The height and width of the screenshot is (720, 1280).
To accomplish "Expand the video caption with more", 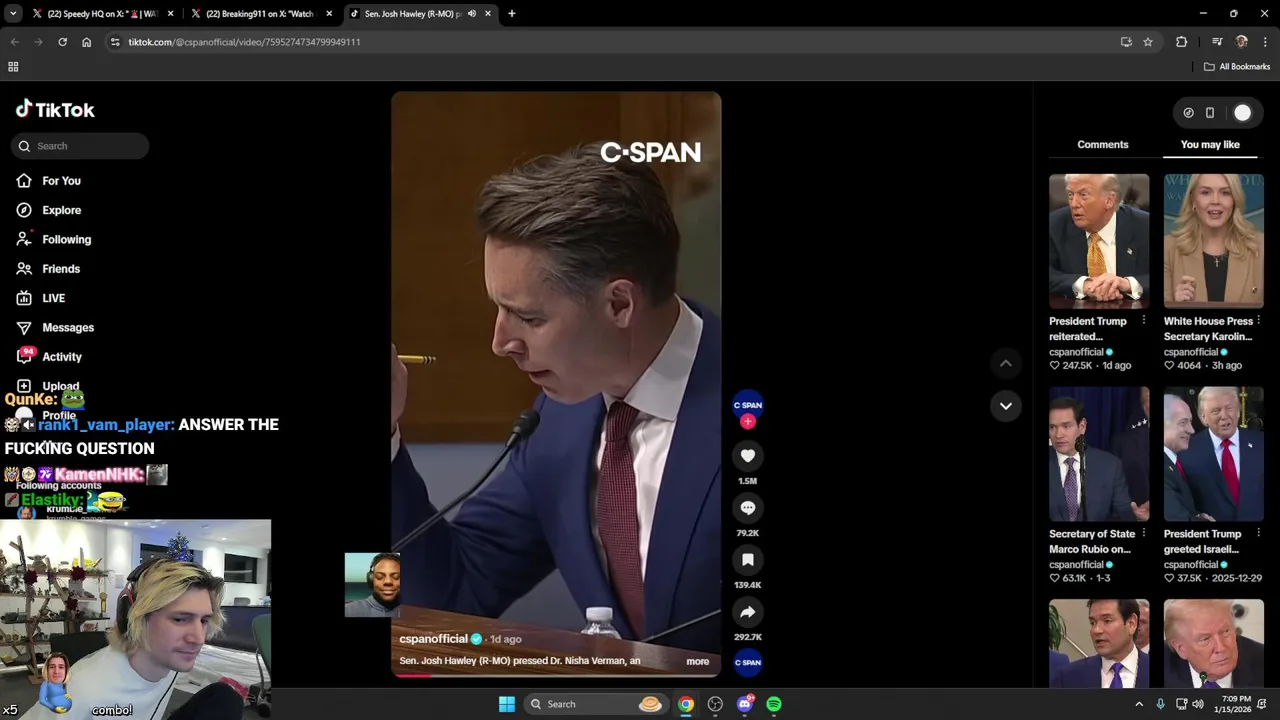I will point(697,661).
